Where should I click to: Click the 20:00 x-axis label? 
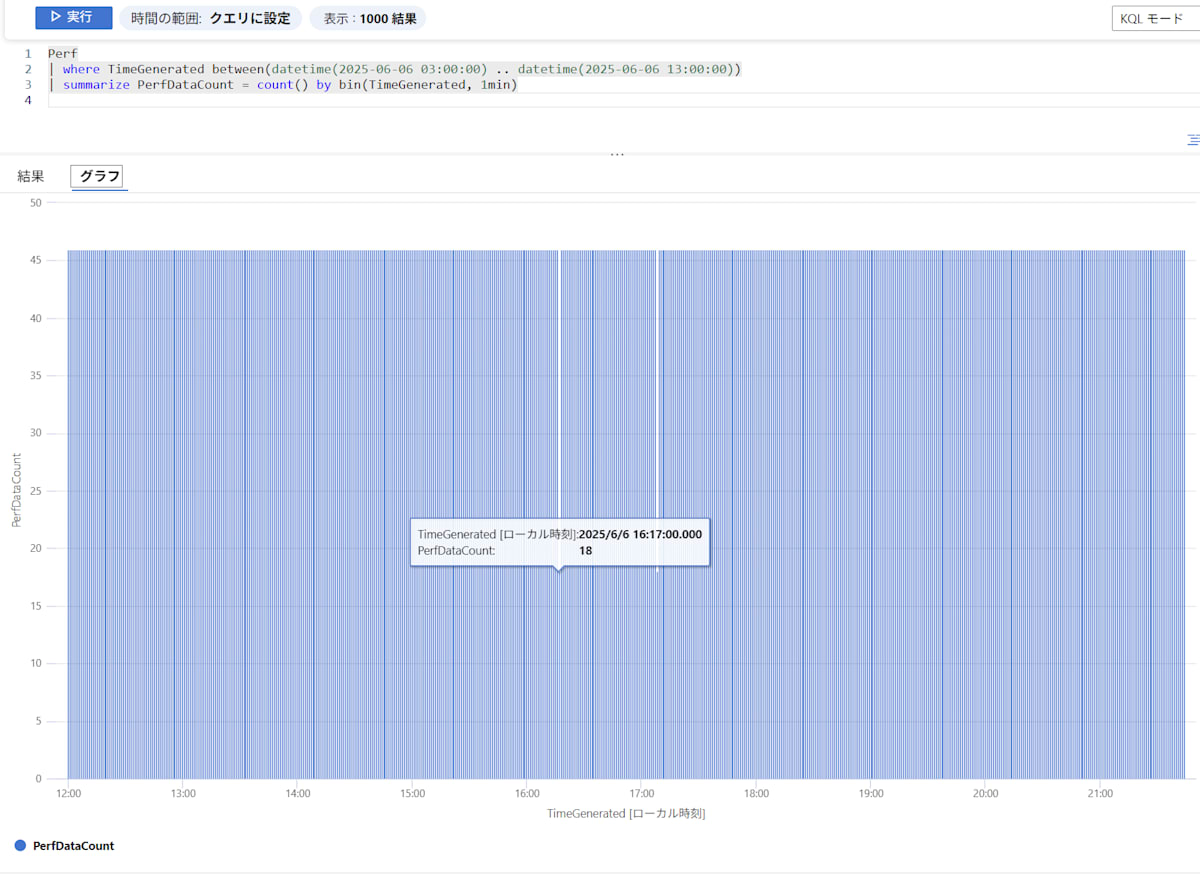click(985, 794)
